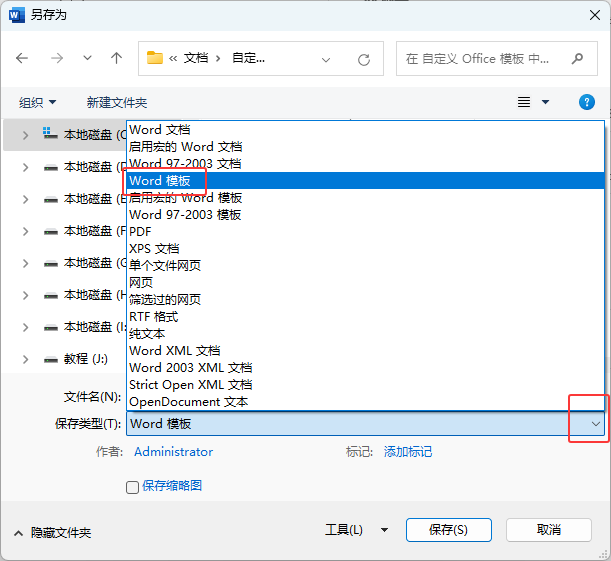Open the 保存类型 combo box

pos(366,423)
